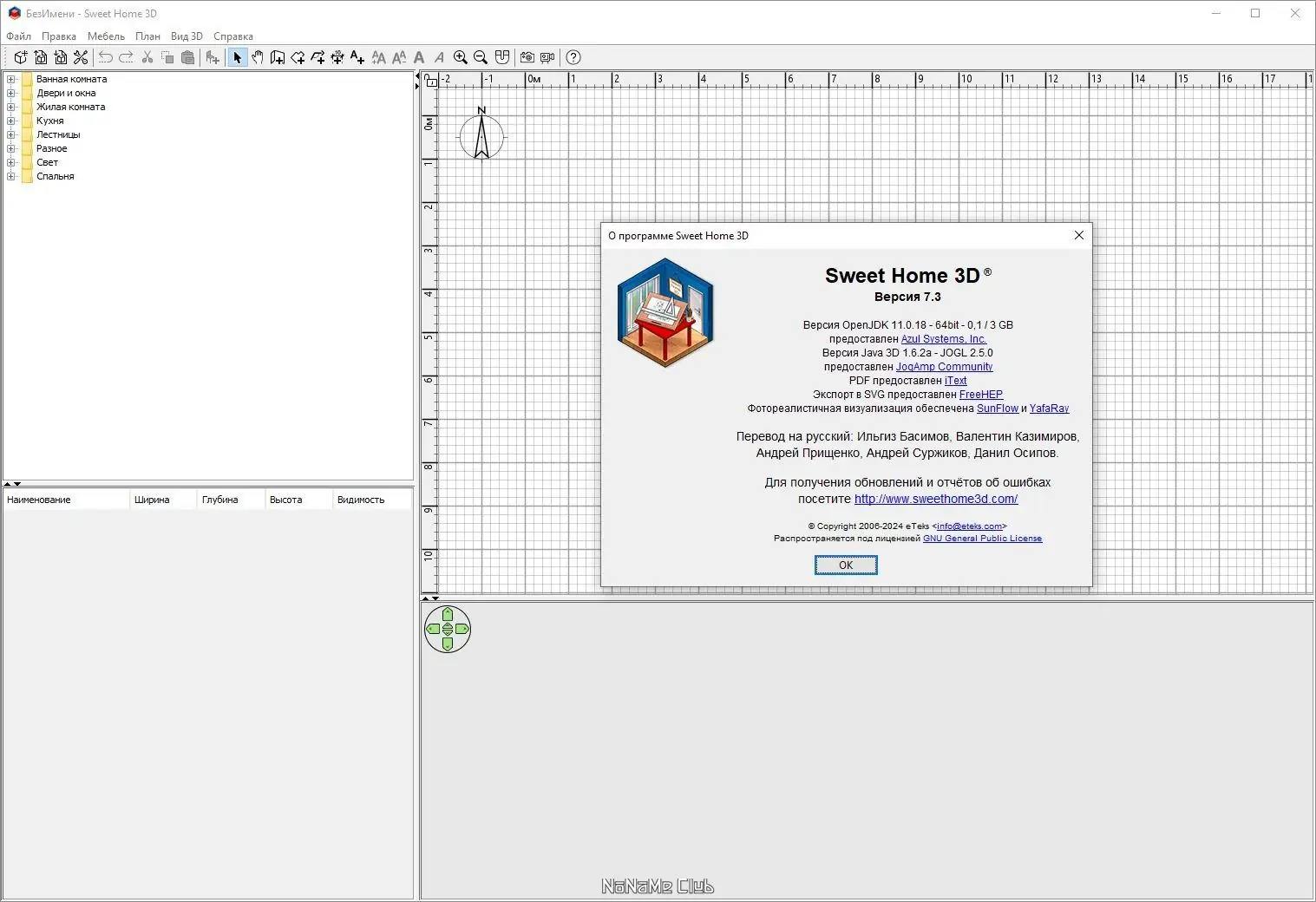Open the План menu

[x=147, y=36]
